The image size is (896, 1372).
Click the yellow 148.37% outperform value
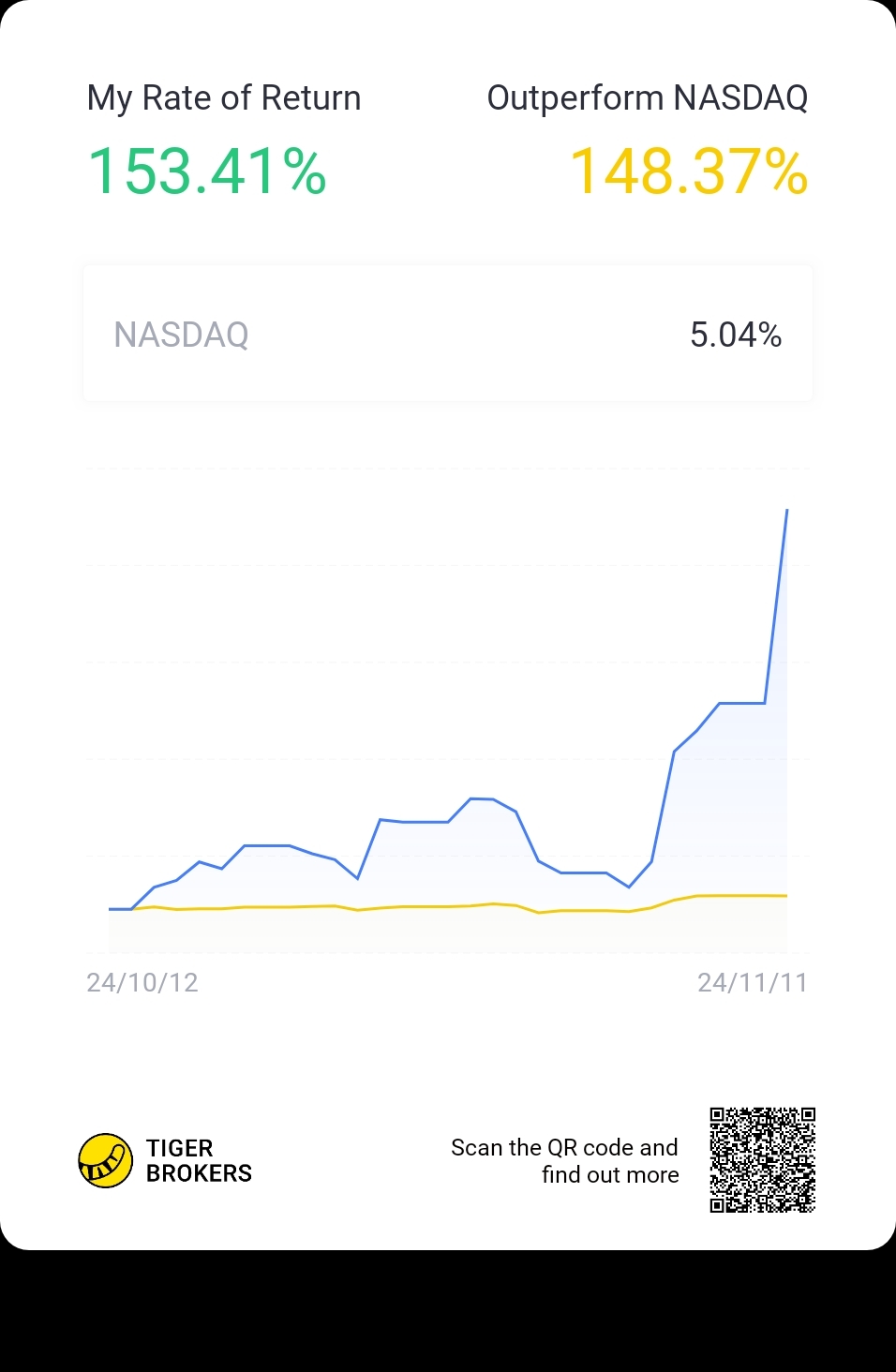point(689,172)
